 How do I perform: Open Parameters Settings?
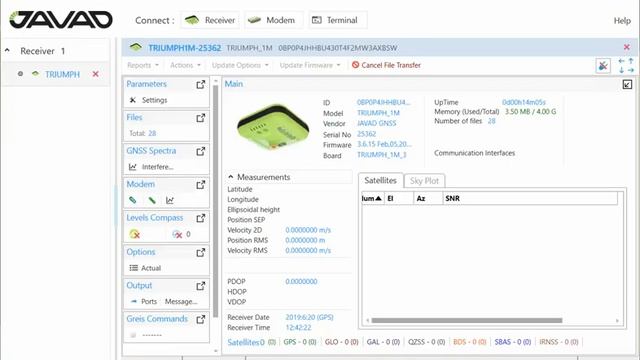[x=149, y=100]
